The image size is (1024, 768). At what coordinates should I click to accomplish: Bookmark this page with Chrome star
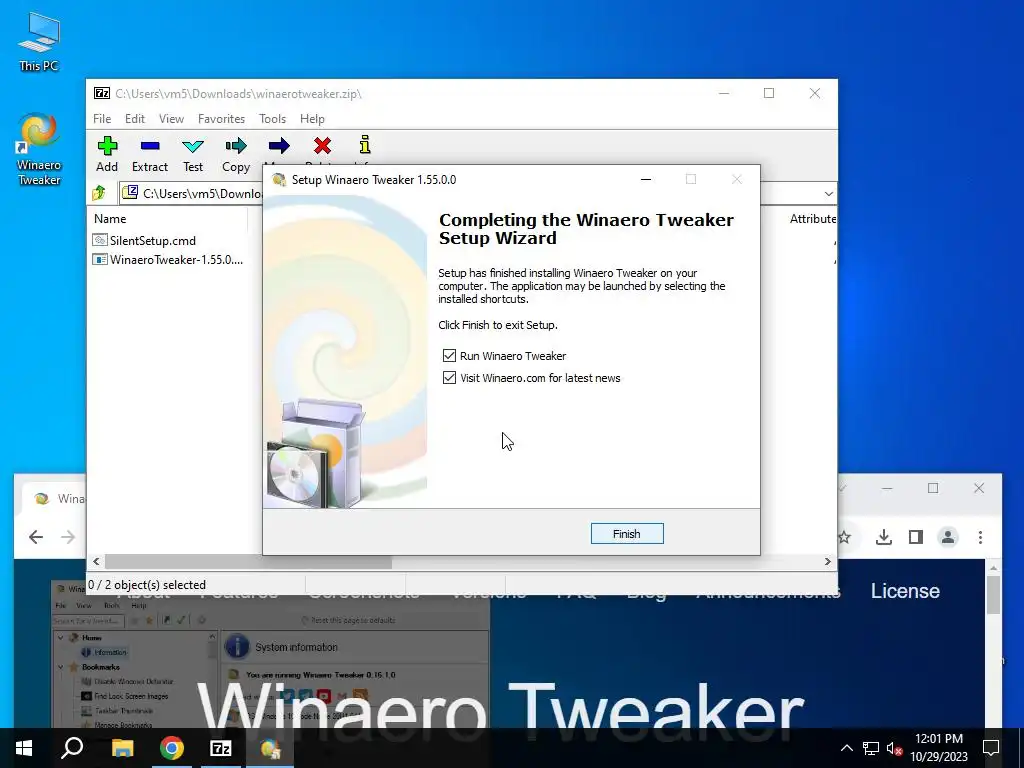(x=844, y=537)
